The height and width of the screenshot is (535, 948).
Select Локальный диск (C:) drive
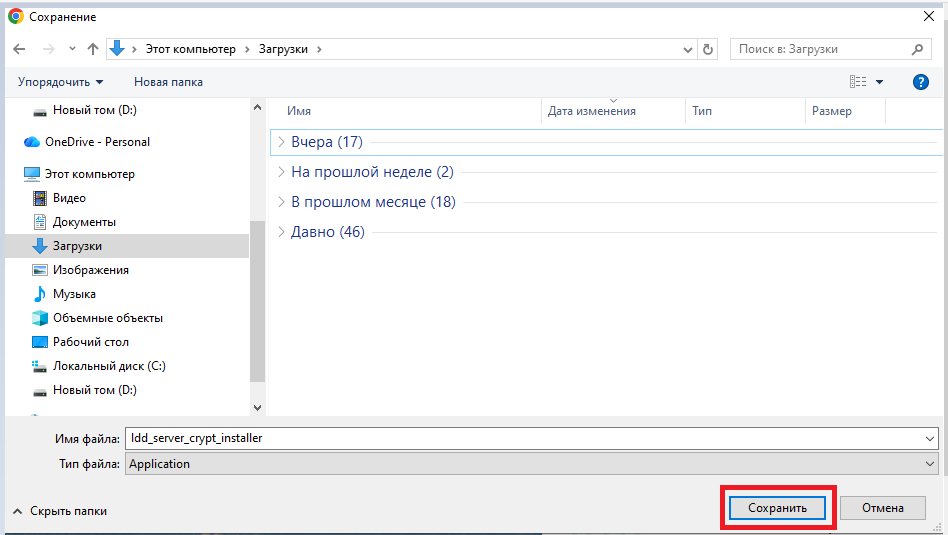coord(108,366)
